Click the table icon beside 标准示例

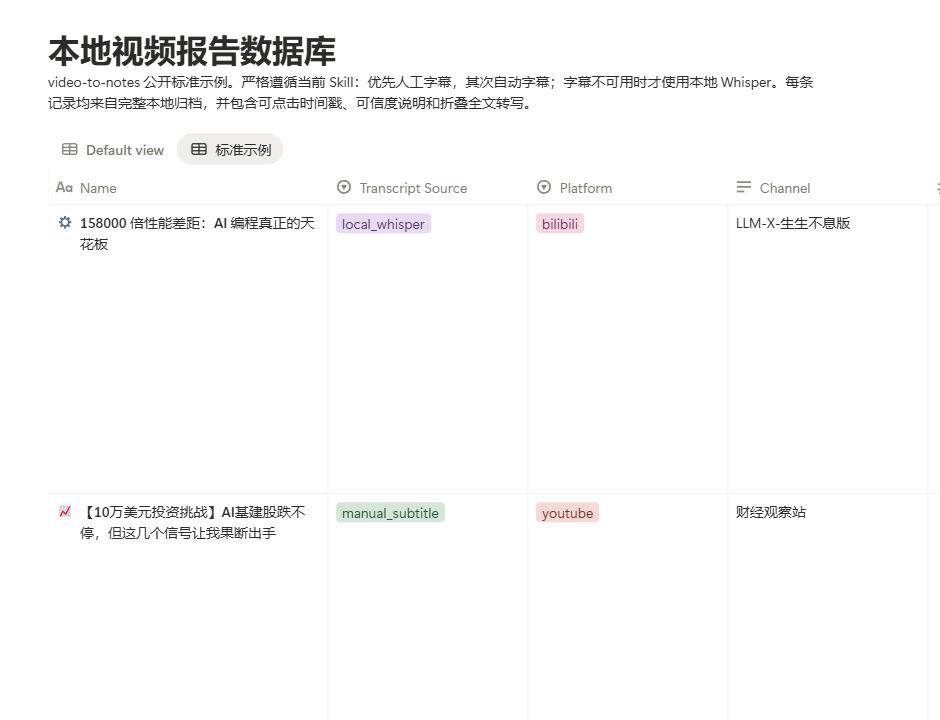(x=198, y=149)
